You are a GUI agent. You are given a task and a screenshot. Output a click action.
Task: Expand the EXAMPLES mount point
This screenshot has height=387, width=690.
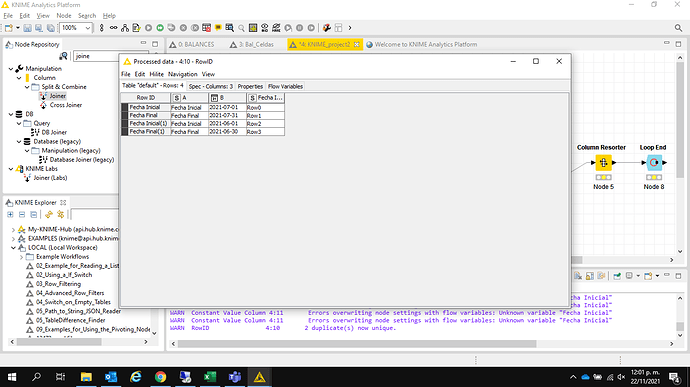point(13,239)
